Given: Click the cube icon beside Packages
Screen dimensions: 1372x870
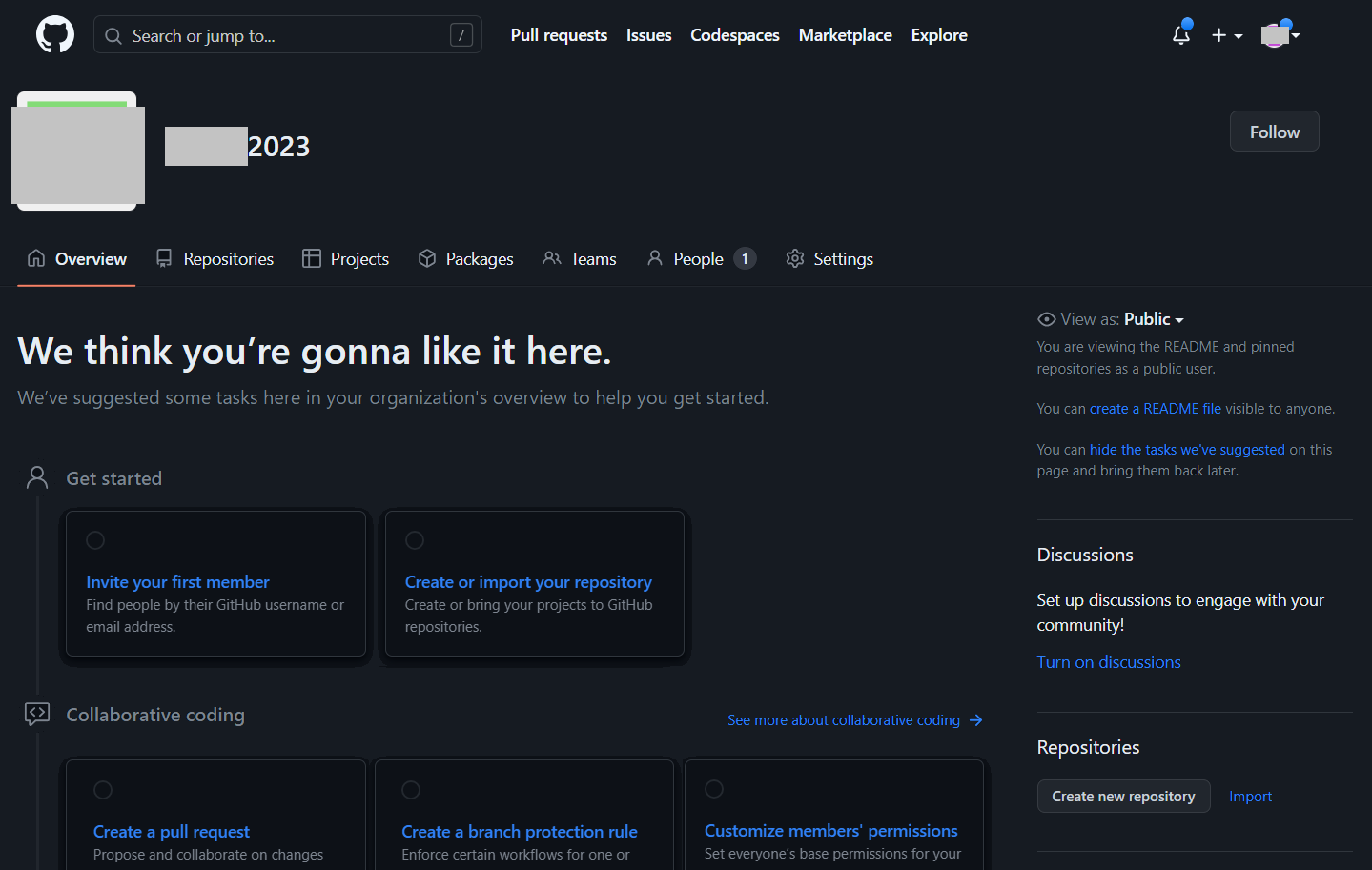Looking at the screenshot, I should (427, 258).
